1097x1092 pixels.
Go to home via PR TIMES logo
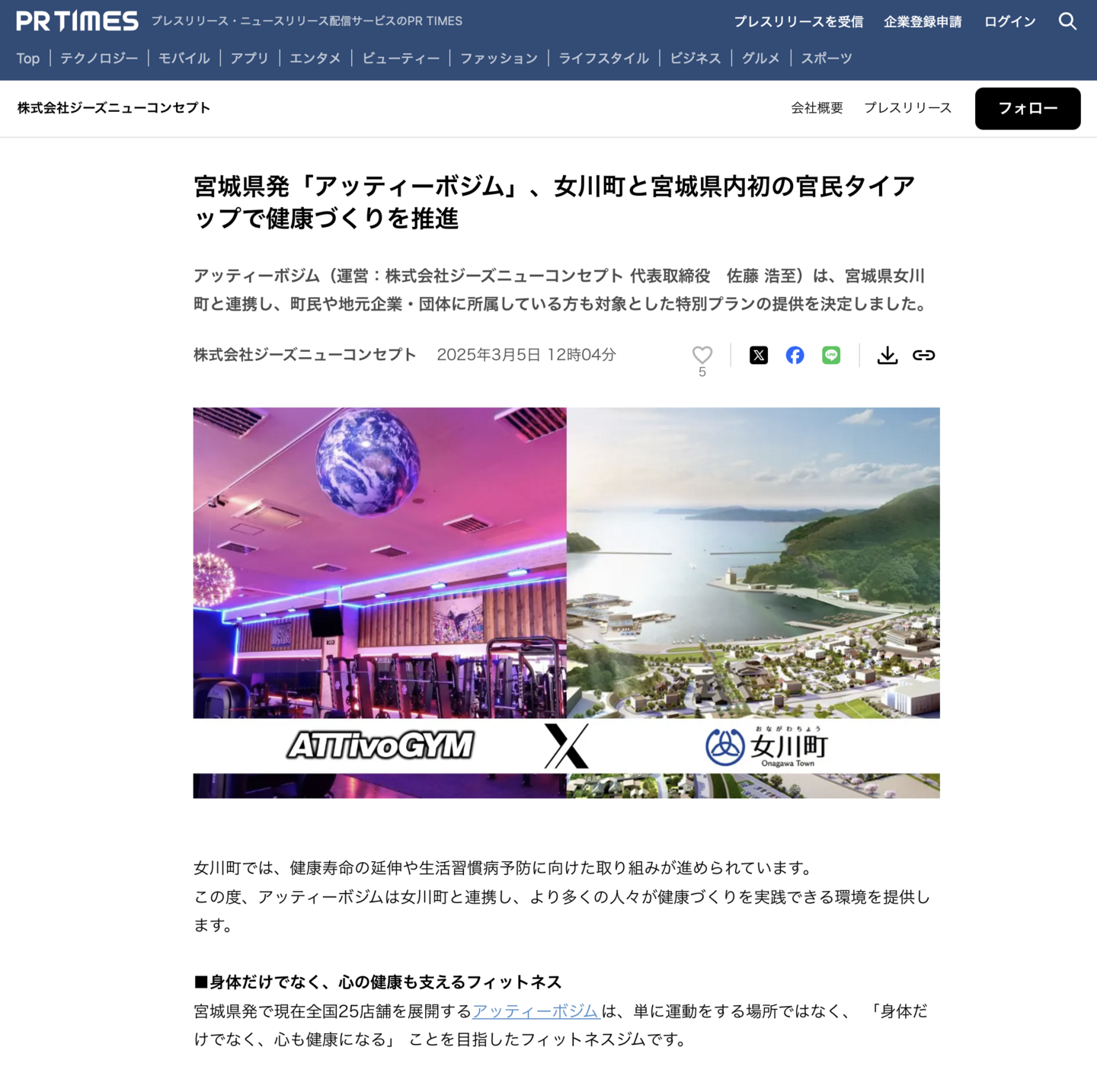pyautogui.click(x=77, y=21)
